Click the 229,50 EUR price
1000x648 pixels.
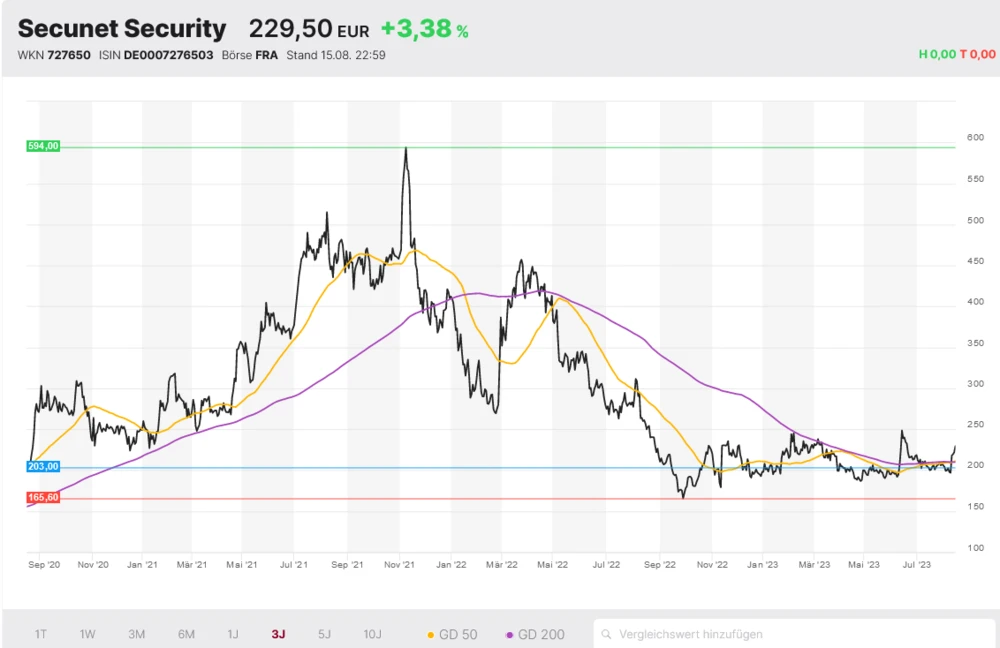pyautogui.click(x=309, y=29)
